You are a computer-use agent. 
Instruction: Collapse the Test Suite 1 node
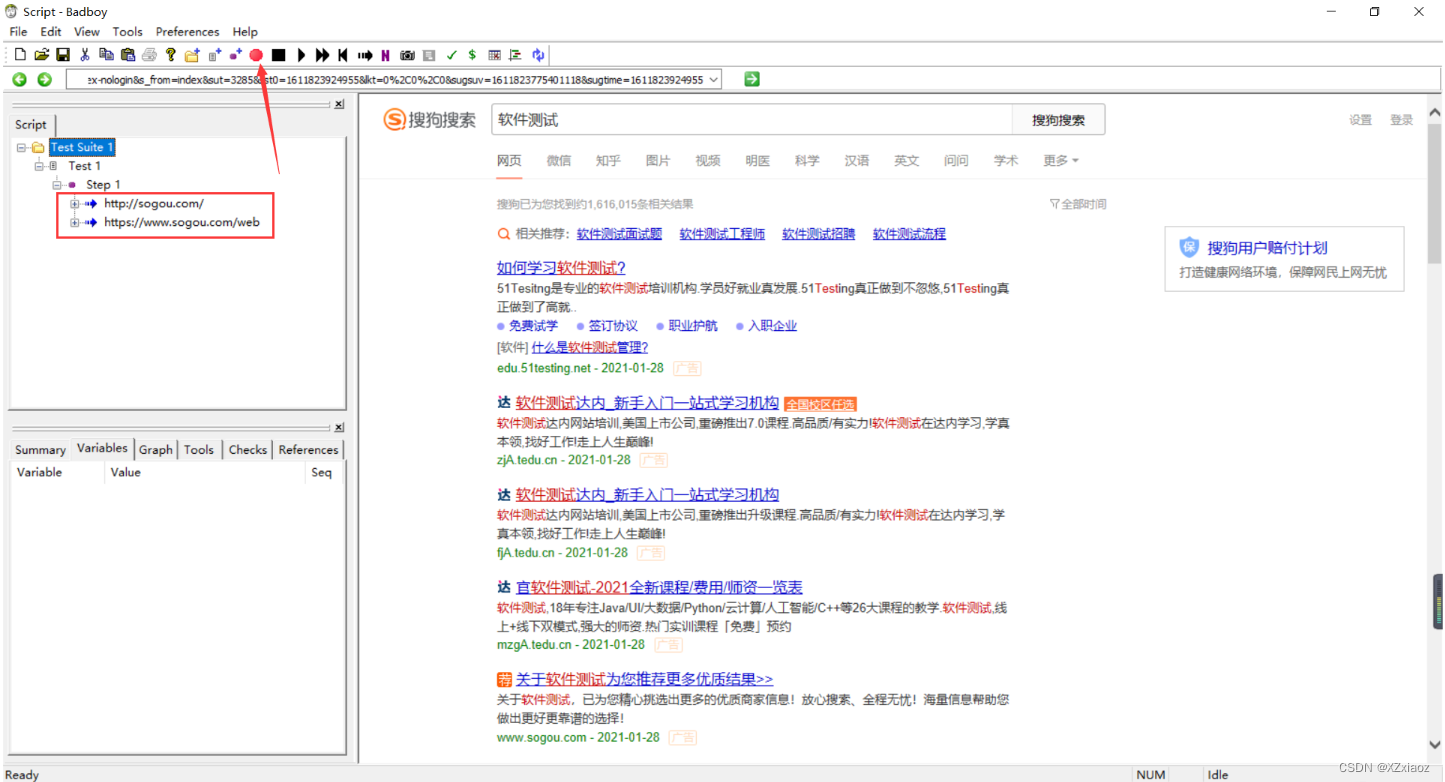(21, 147)
